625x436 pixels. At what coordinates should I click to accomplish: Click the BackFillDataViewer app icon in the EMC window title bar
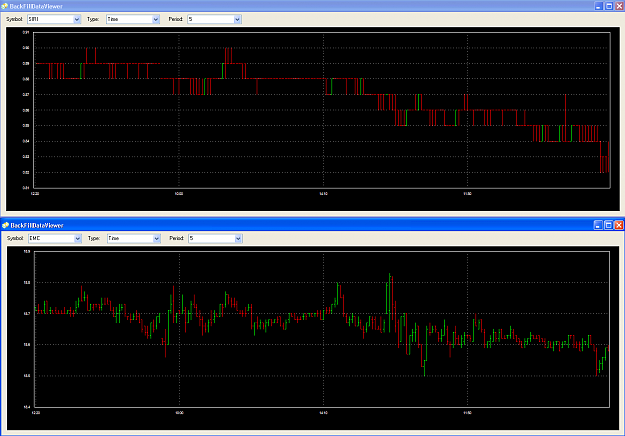(5, 225)
